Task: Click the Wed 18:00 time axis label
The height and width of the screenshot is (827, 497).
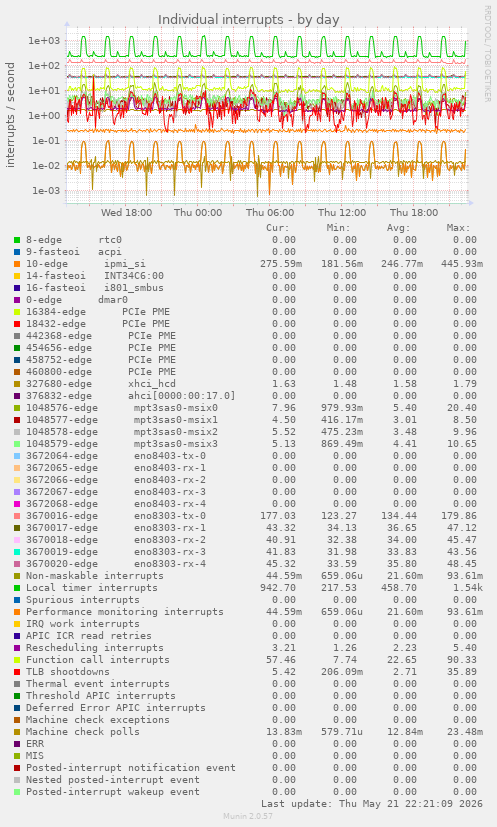Action: click(x=127, y=213)
